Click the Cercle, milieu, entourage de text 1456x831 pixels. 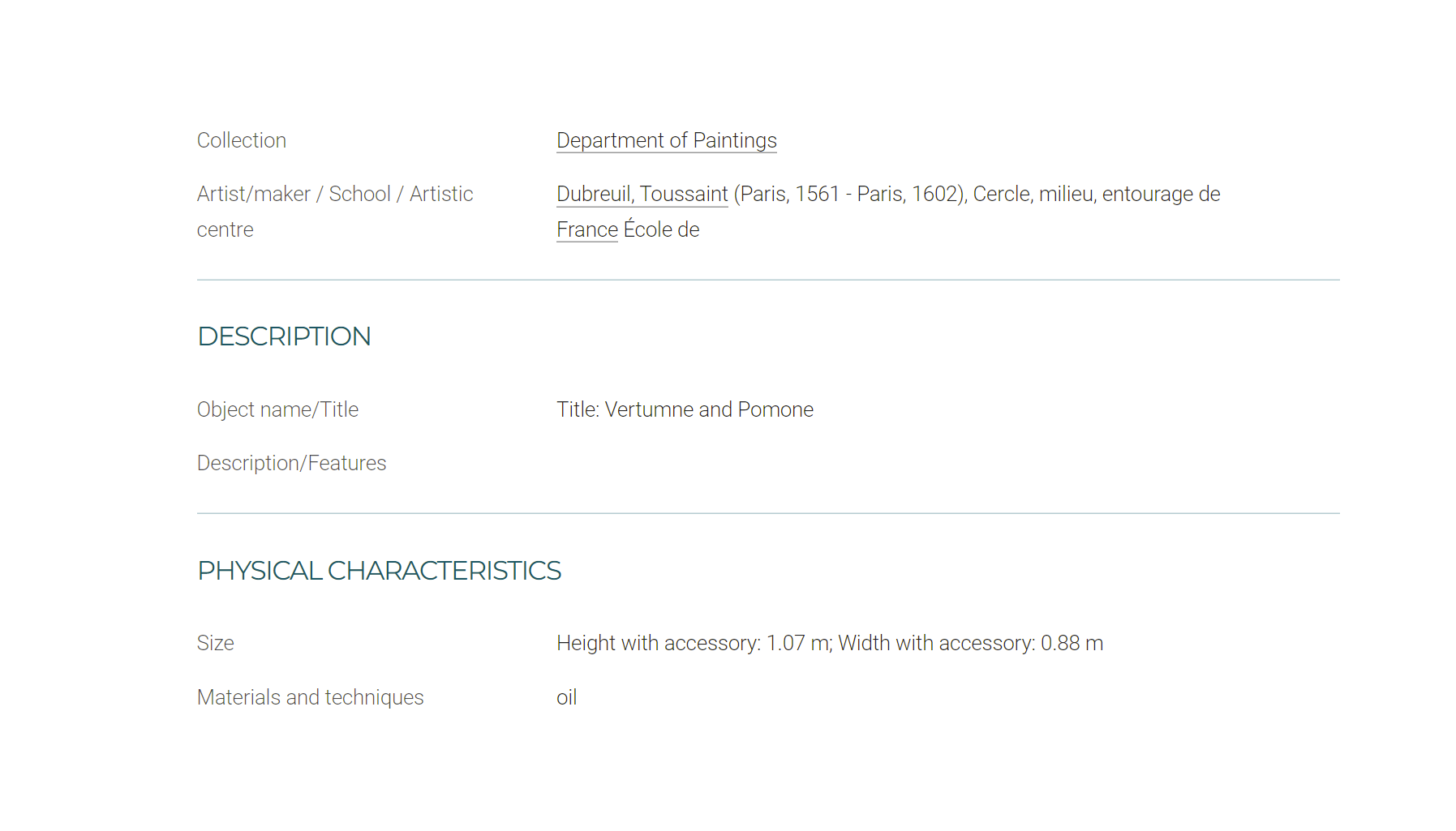pyautogui.click(x=1097, y=194)
